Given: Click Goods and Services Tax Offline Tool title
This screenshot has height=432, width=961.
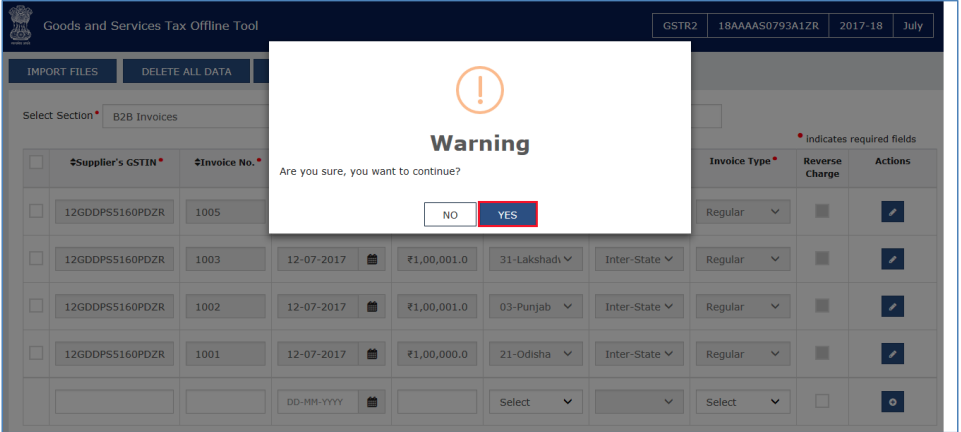Looking at the screenshot, I should click(x=151, y=26).
